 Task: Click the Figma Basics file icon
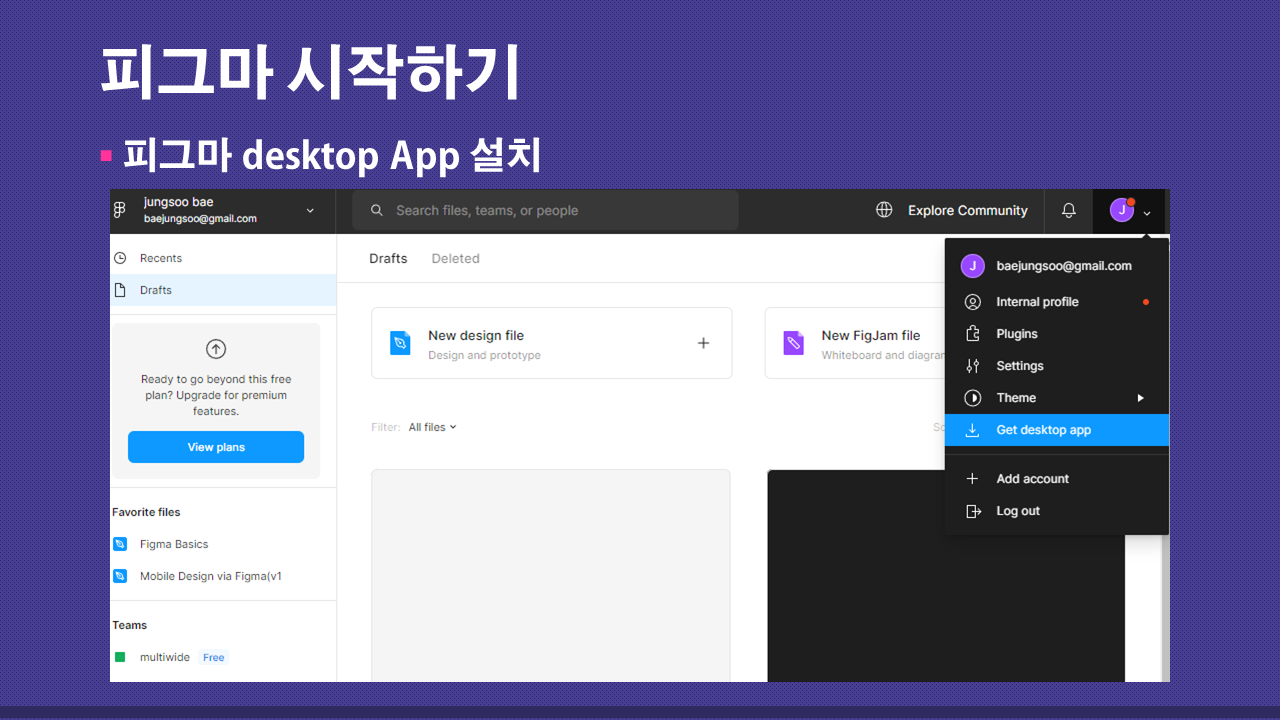(x=120, y=544)
